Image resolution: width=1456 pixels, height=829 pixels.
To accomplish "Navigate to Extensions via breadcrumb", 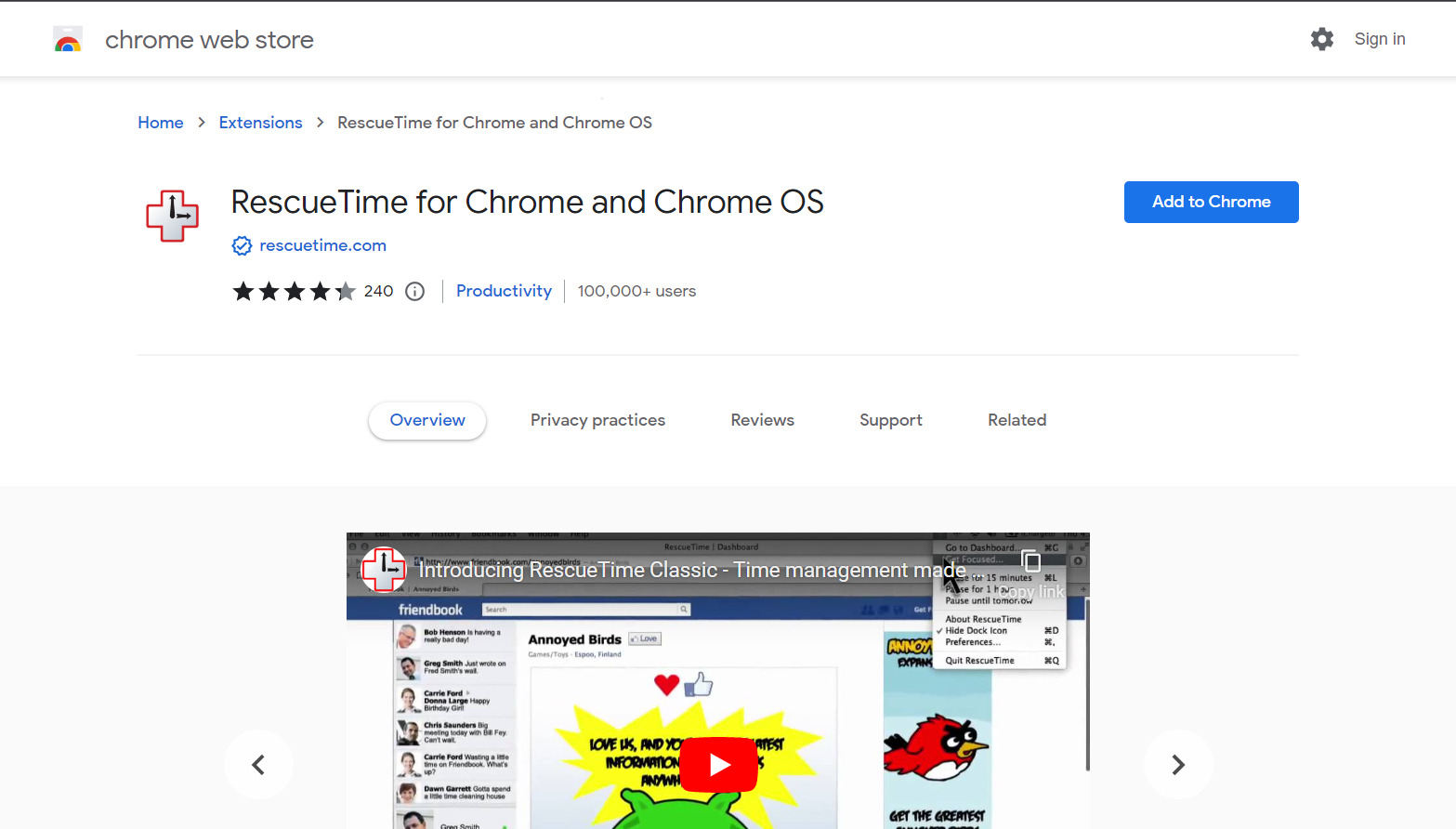I will 260,122.
